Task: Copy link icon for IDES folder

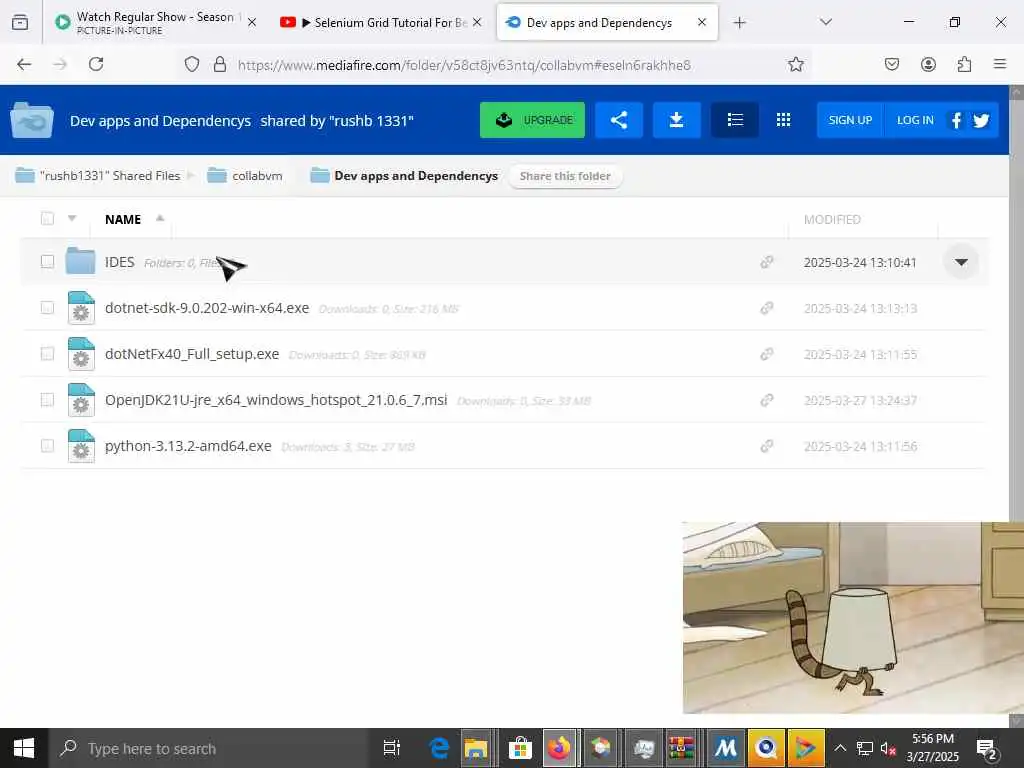Action: tap(767, 262)
